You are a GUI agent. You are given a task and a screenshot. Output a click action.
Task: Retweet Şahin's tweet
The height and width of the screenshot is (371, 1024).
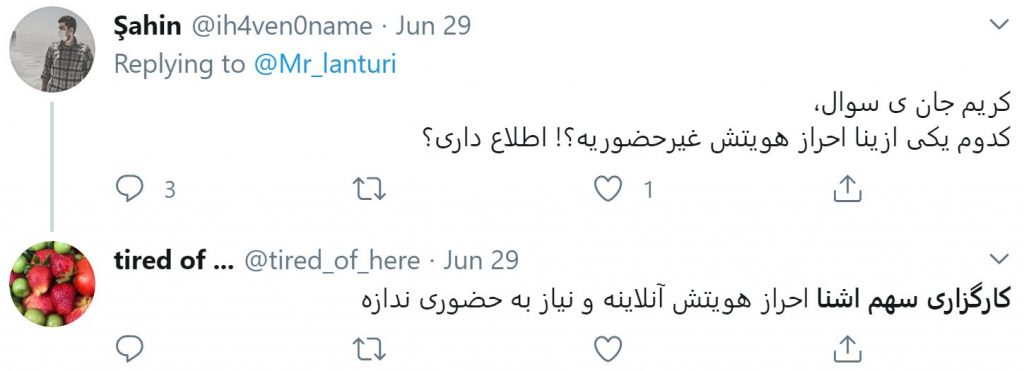coord(369,189)
